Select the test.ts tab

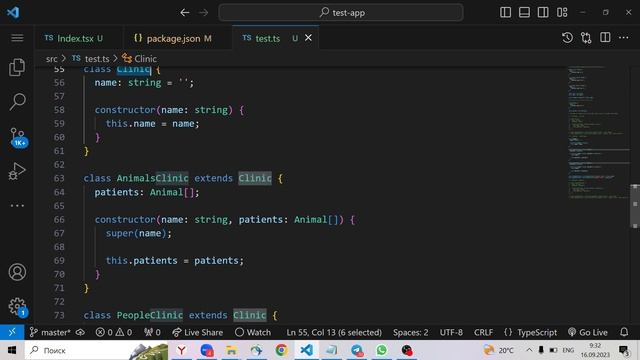(267, 38)
